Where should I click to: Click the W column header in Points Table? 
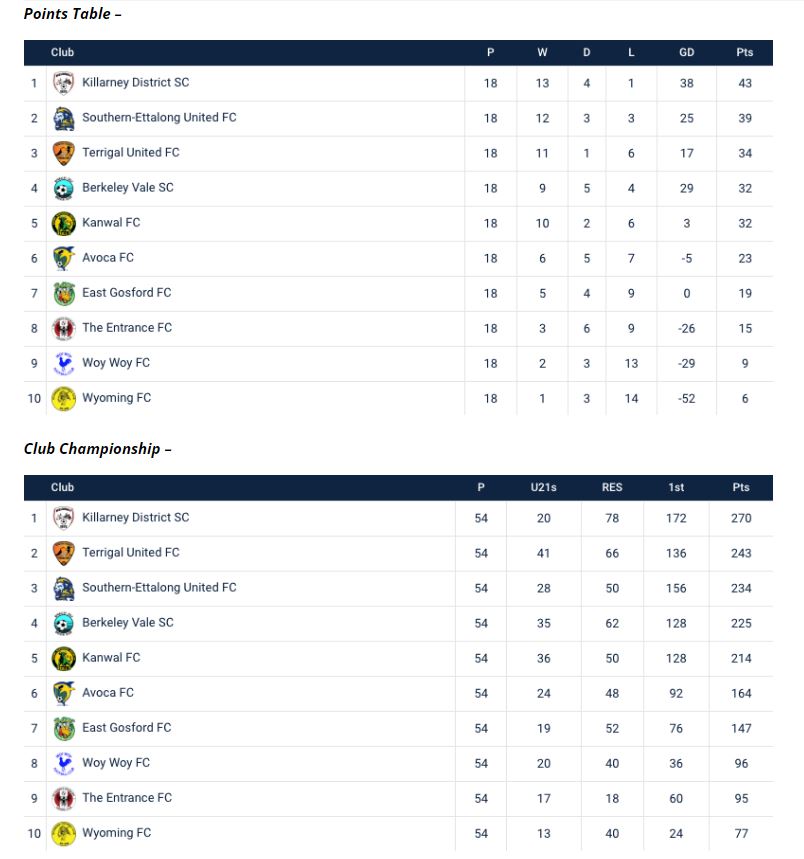coord(542,52)
